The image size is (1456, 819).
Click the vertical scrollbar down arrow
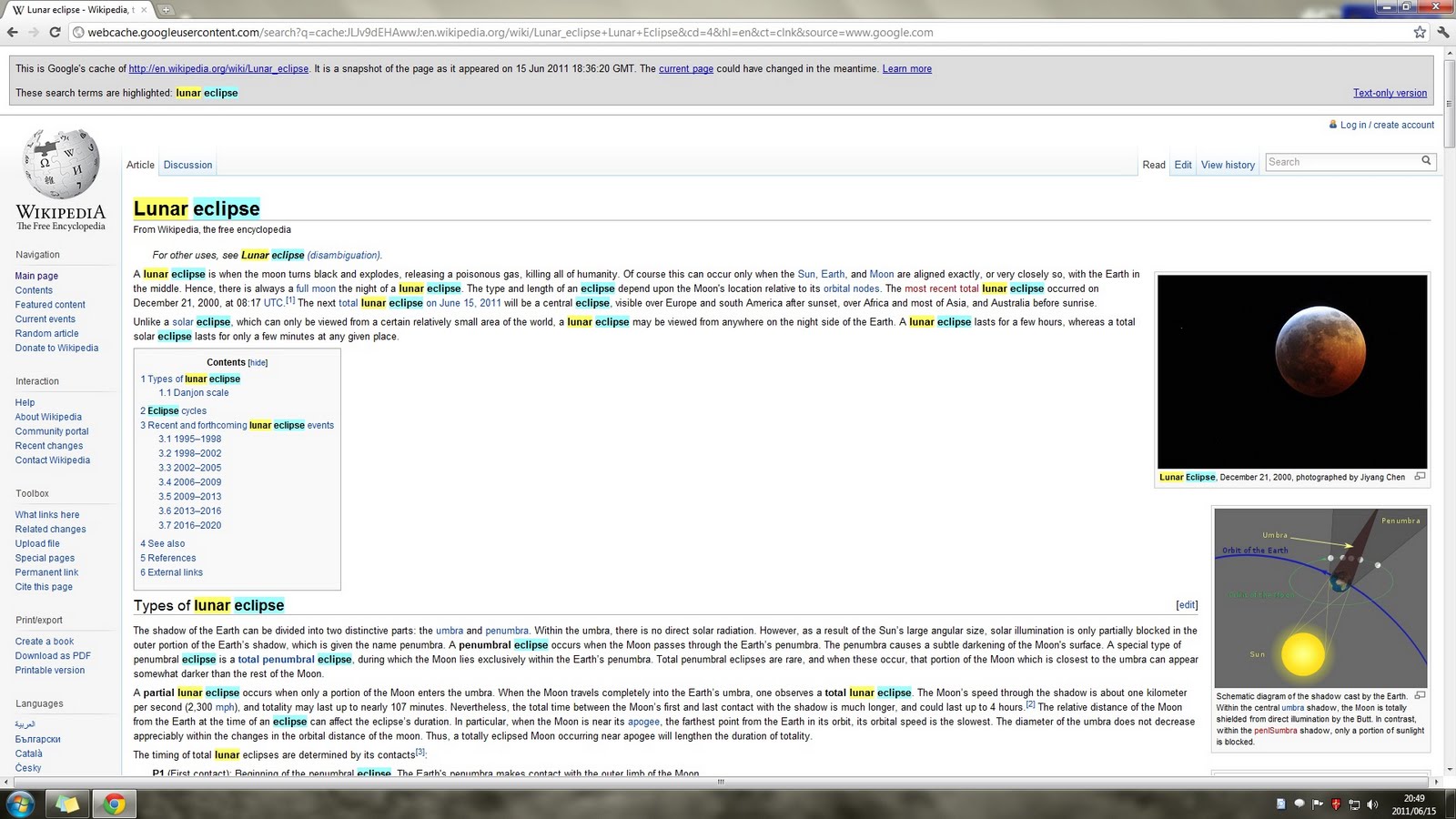tap(1449, 769)
